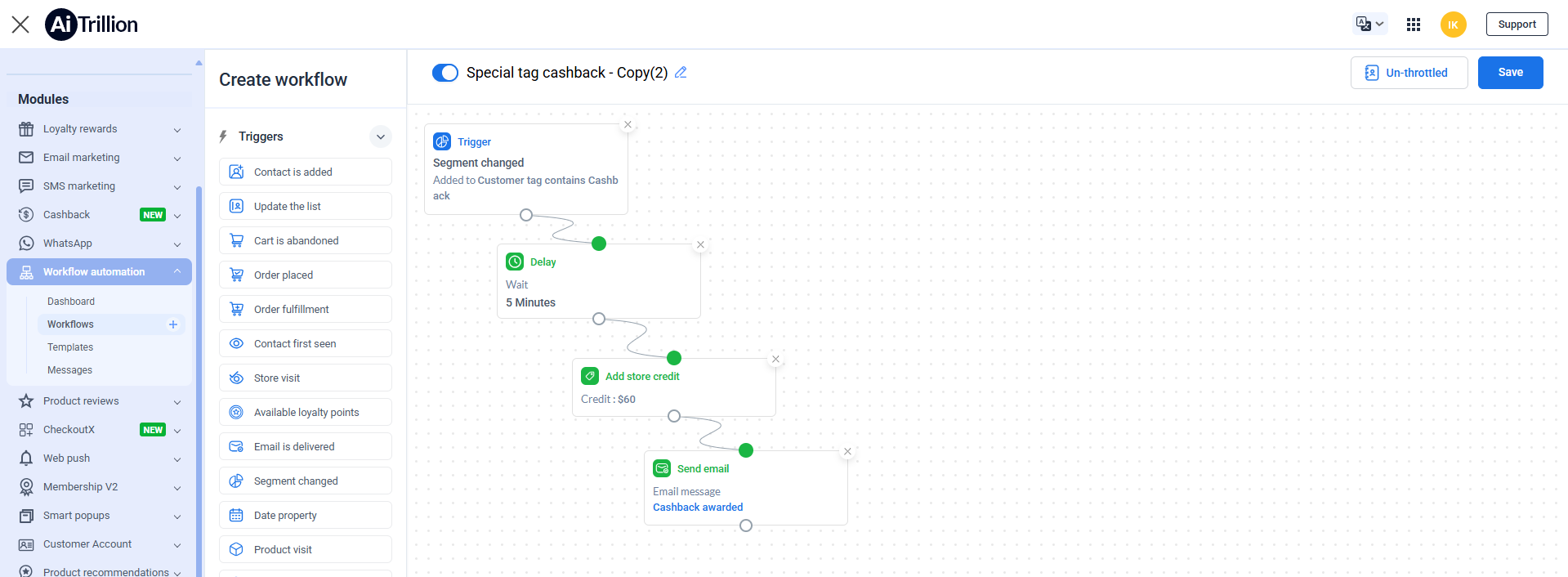The image size is (1568, 577).
Task: Select the Cart is abandoned trigger
Action: 306,240
